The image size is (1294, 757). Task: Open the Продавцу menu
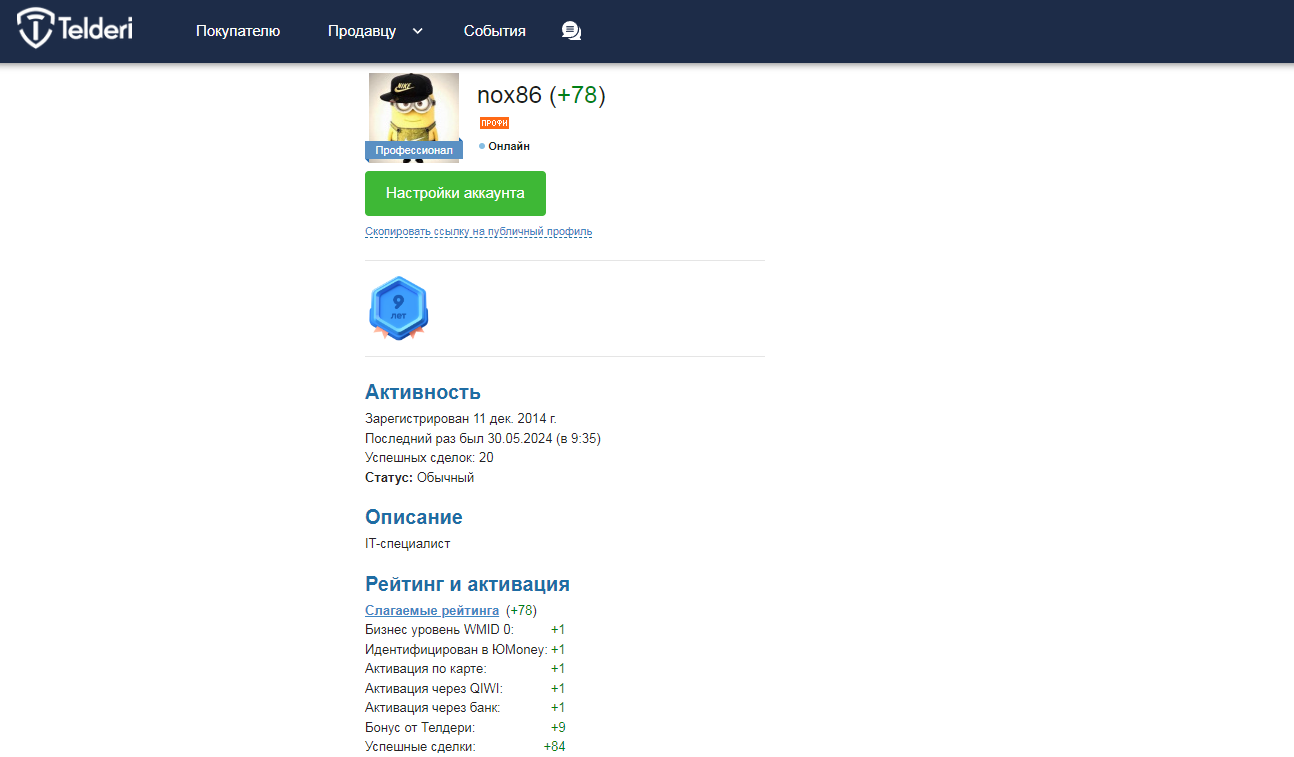pos(362,31)
